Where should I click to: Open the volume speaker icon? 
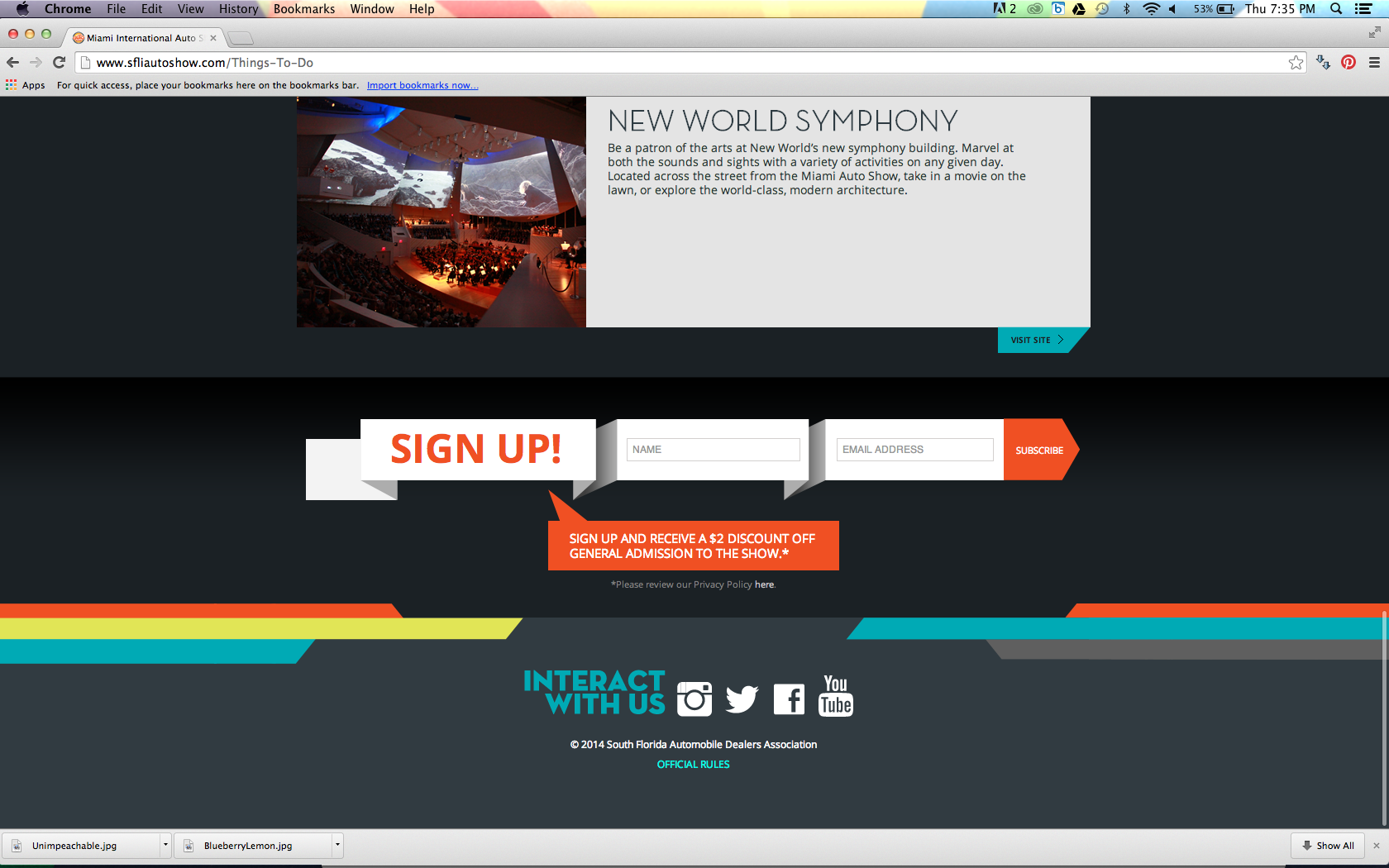[1172, 8]
